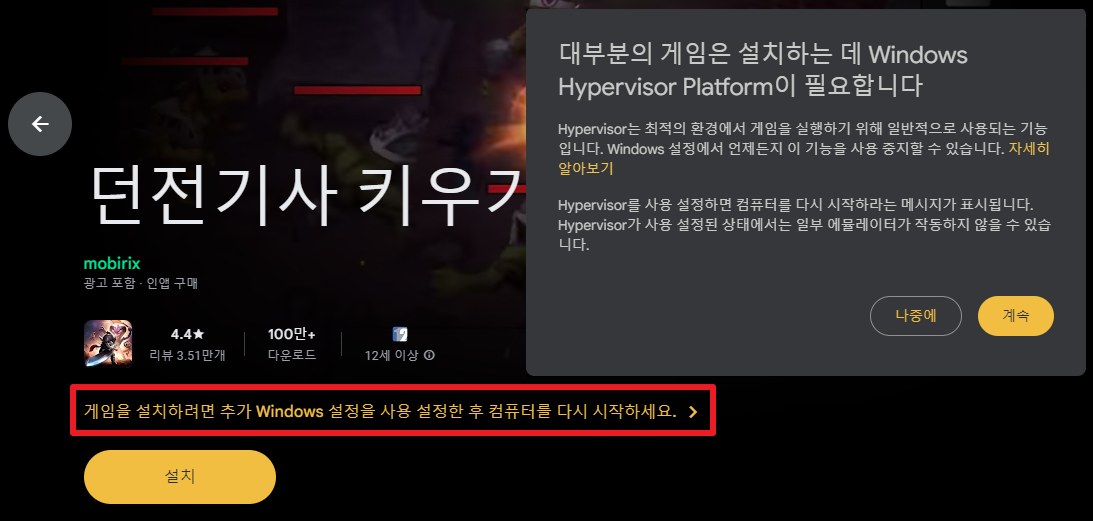This screenshot has height=521, width=1093.
Task: Click the Hypervisor Platform dialog heading
Action: (763, 70)
